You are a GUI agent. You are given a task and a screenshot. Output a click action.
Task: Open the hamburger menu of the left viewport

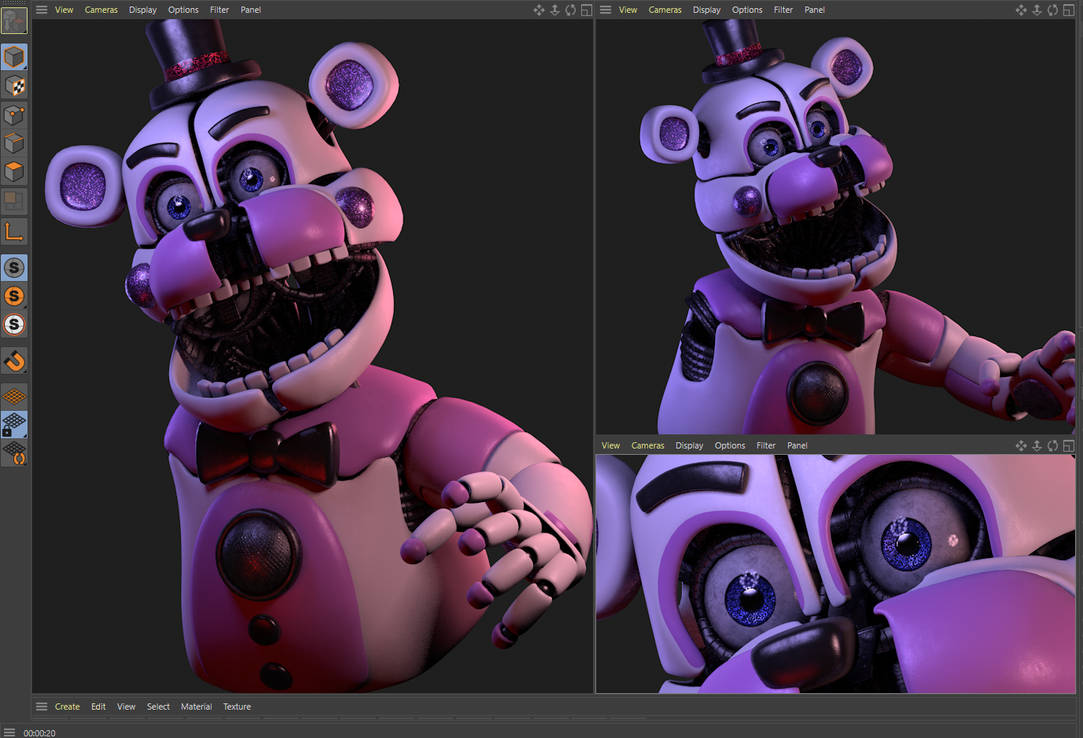[x=40, y=9]
